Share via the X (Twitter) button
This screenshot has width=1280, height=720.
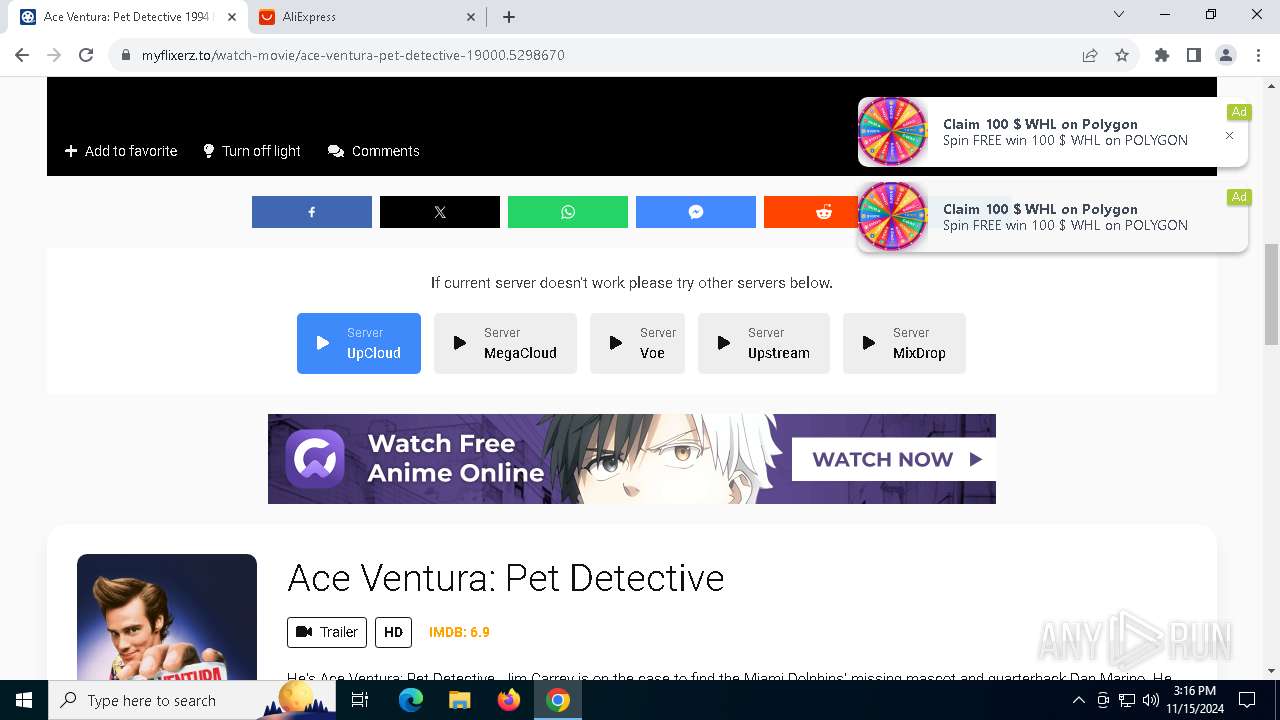440,212
